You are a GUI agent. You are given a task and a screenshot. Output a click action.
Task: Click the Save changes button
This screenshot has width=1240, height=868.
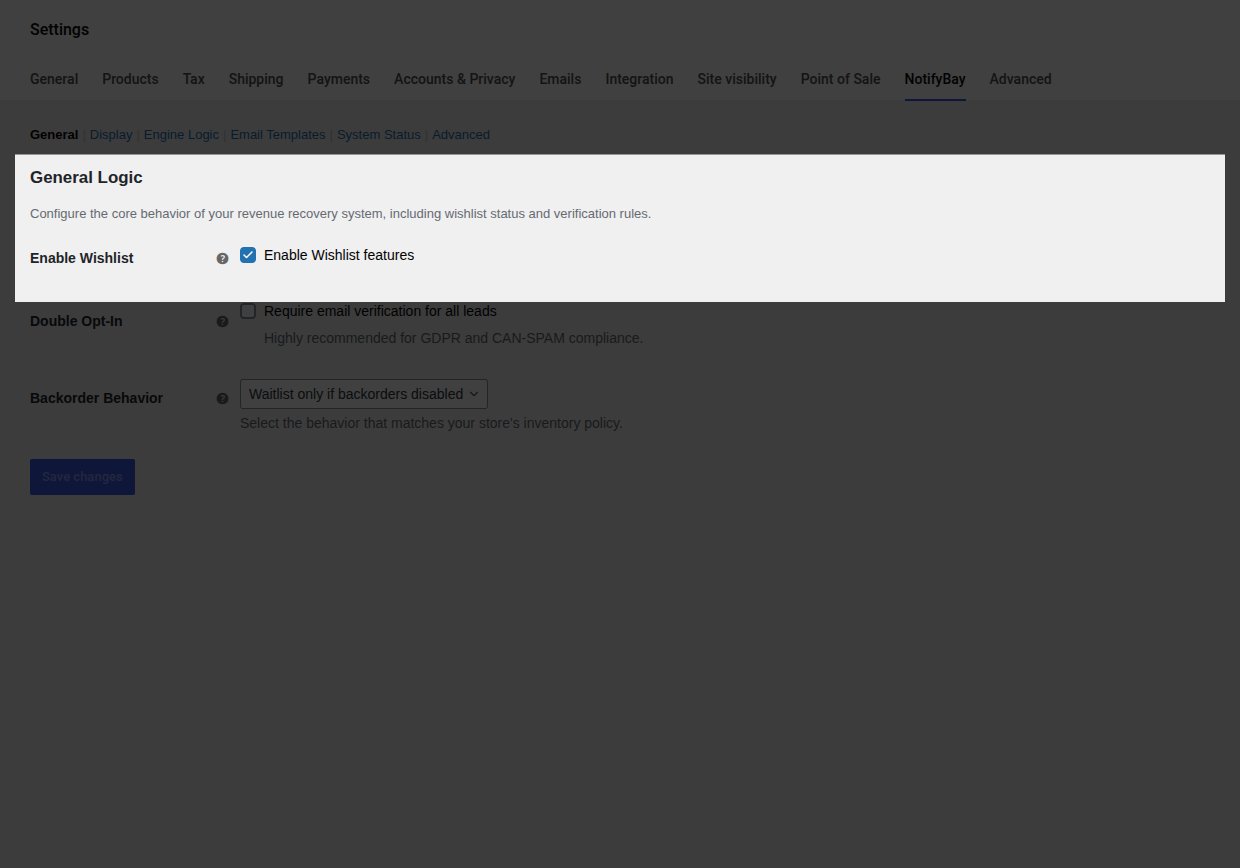tap(82, 477)
